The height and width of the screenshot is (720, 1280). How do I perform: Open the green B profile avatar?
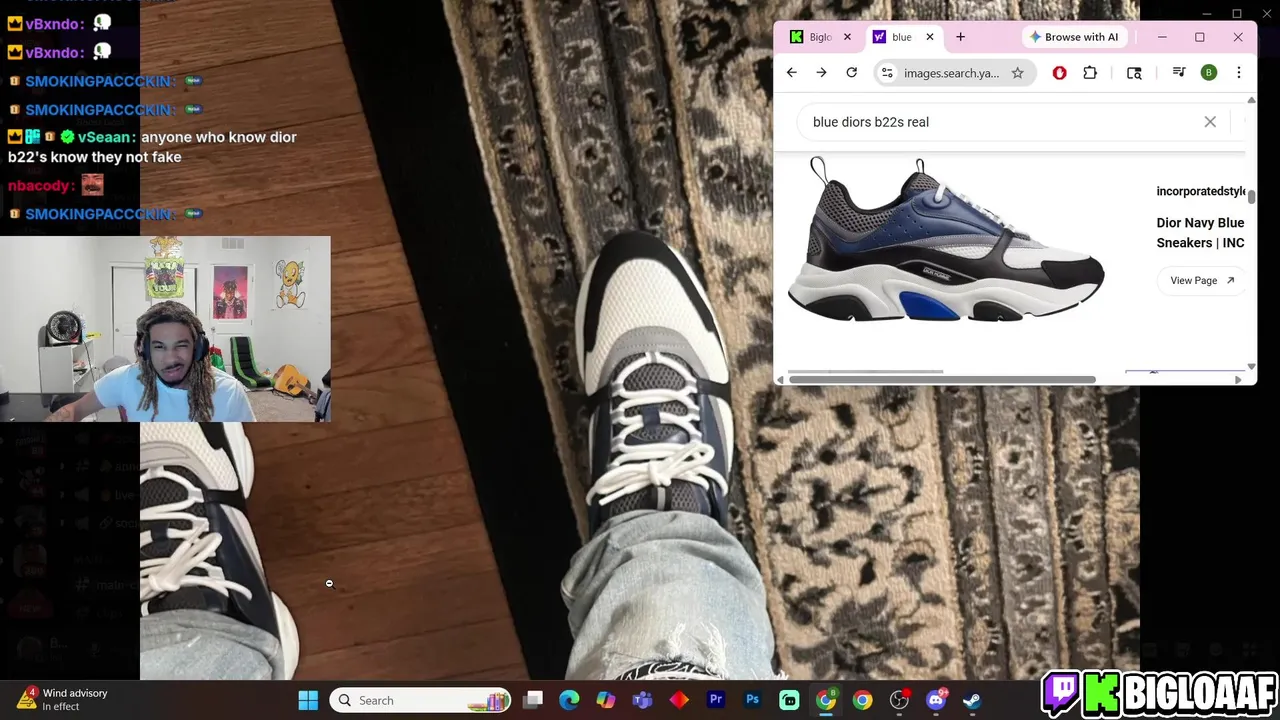(1208, 72)
